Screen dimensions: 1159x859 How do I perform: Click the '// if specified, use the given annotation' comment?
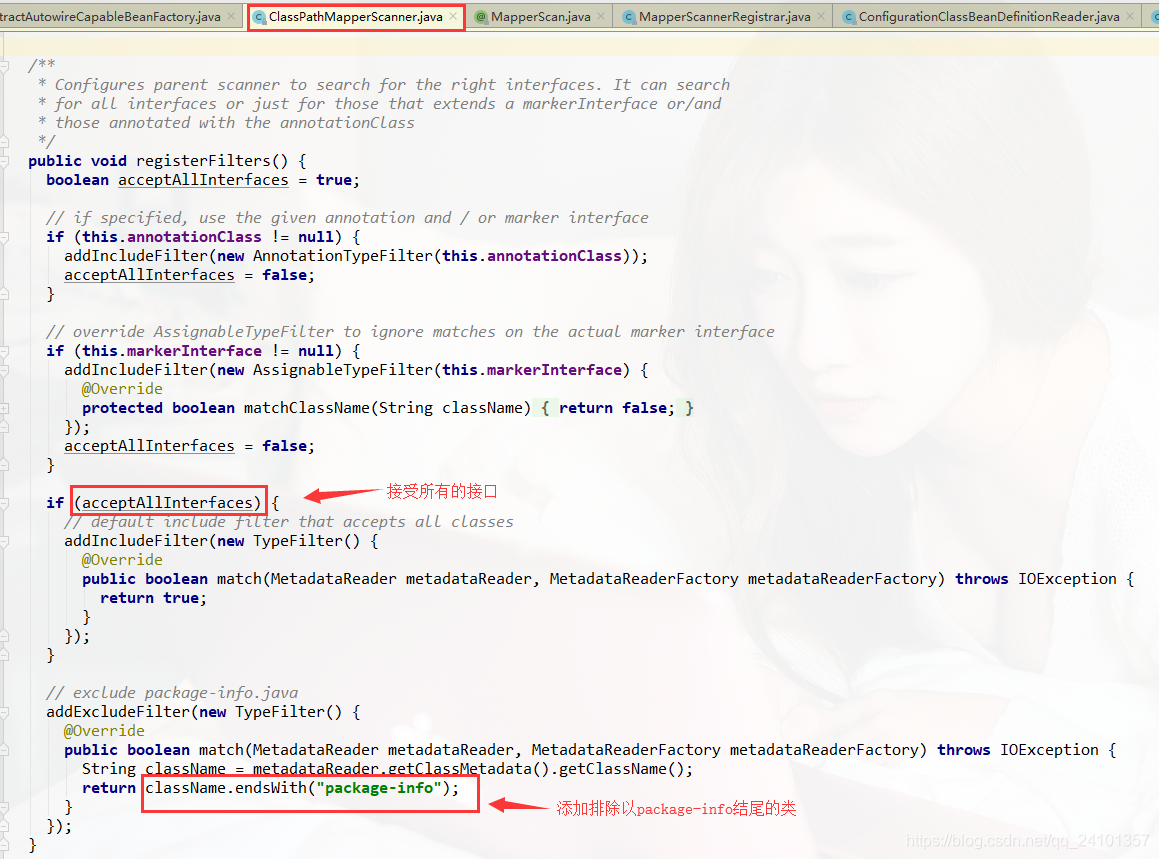(x=347, y=217)
